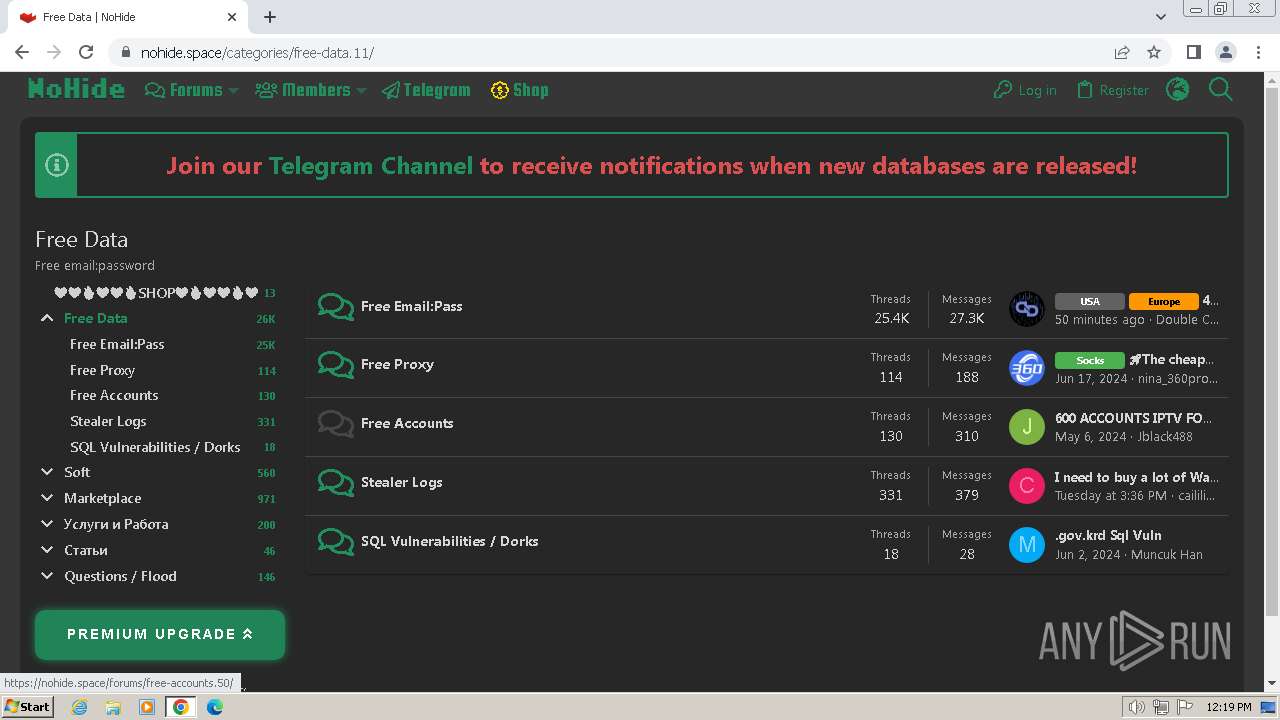This screenshot has height=720, width=1280.
Task: Share this page using the address bar share icon
Action: coord(1122,52)
